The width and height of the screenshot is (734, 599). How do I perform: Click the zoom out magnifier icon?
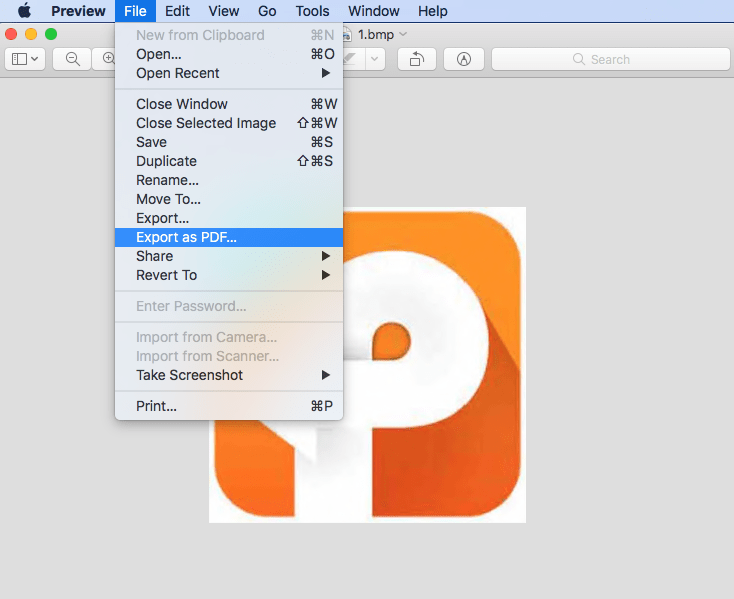tap(72, 59)
